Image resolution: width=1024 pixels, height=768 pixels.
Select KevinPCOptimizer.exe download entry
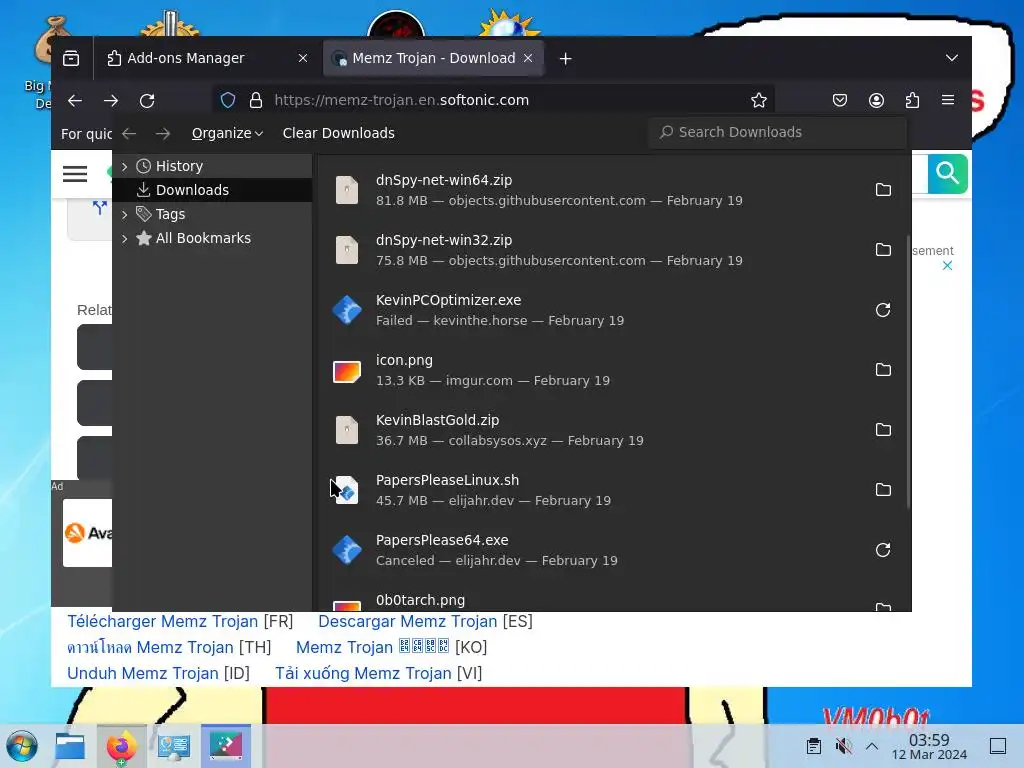click(612, 310)
